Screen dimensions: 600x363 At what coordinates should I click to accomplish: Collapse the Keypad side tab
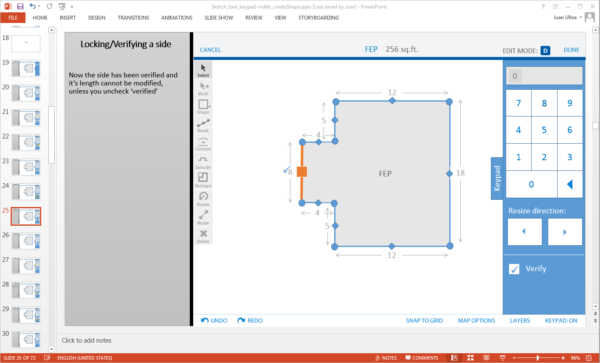pyautogui.click(x=497, y=178)
